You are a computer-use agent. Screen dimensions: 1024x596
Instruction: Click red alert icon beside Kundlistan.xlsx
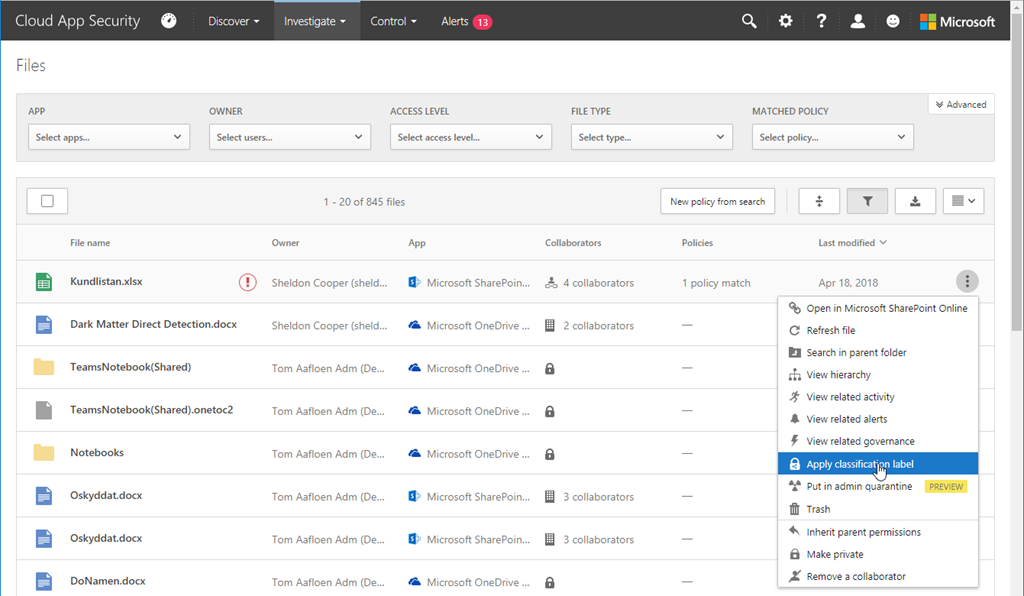coord(247,283)
